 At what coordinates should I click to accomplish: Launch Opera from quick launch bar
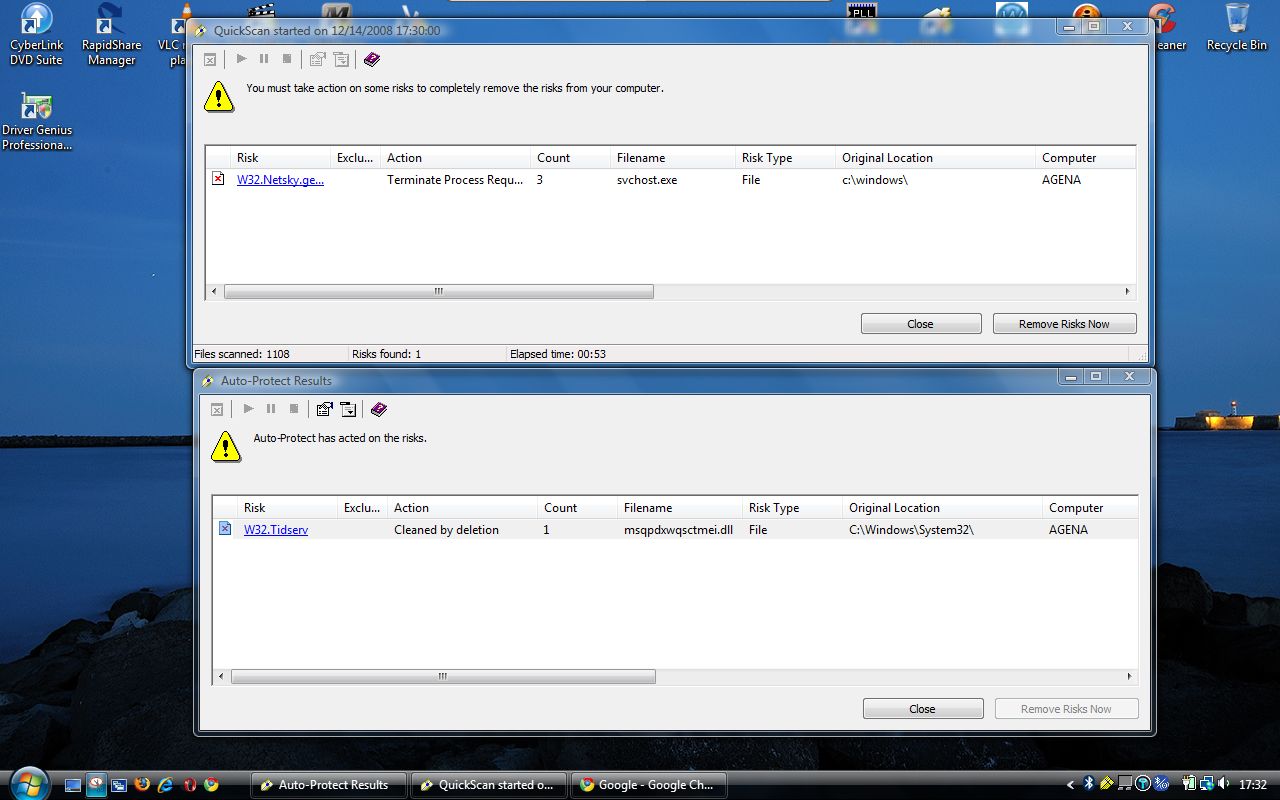click(189, 785)
